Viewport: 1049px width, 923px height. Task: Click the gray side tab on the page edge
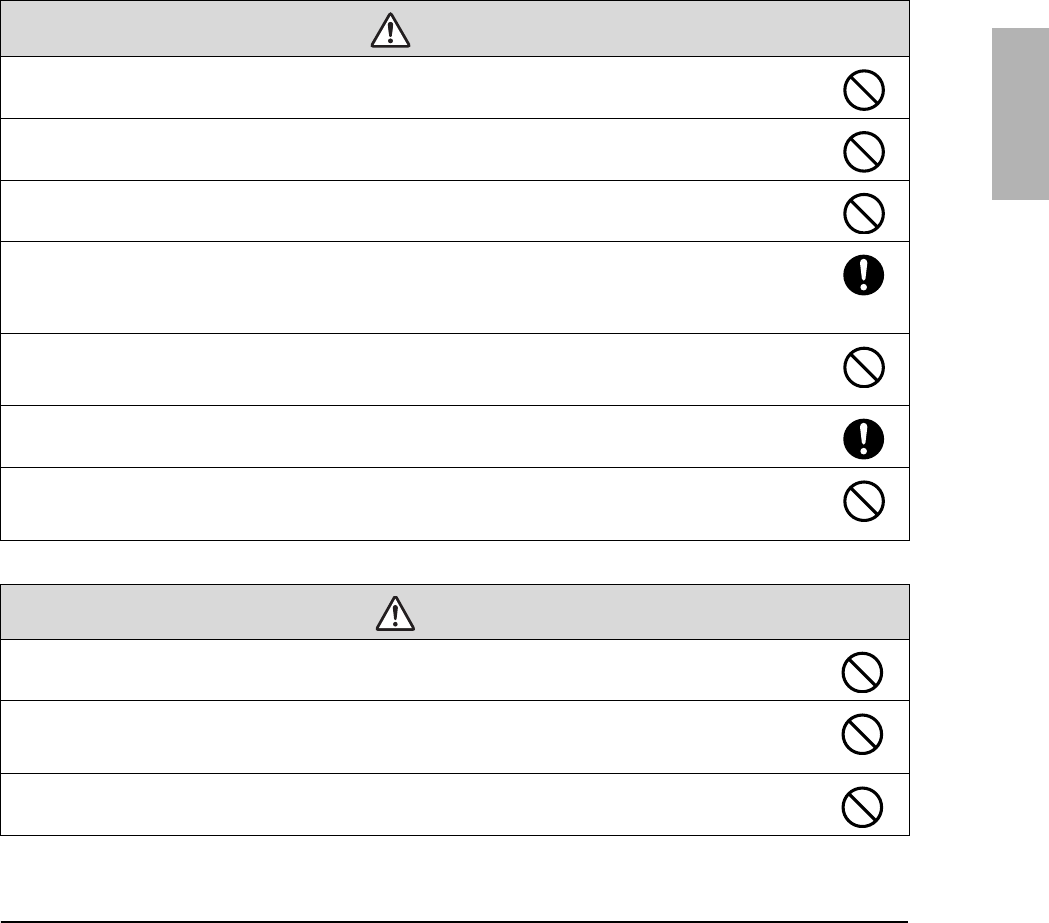(x=1020, y=114)
